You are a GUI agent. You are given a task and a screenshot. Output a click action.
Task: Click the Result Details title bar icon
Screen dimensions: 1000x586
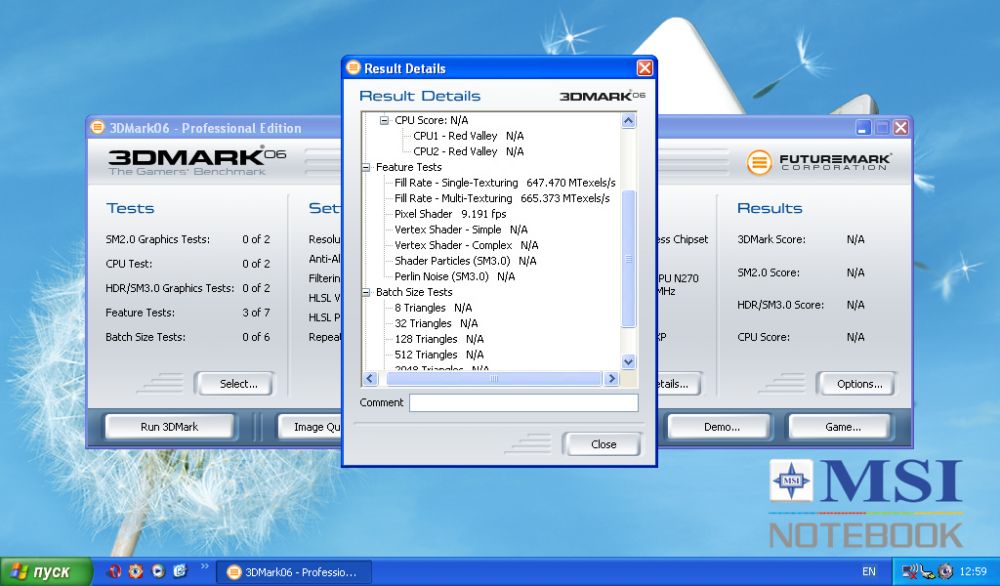pyautogui.click(x=353, y=68)
